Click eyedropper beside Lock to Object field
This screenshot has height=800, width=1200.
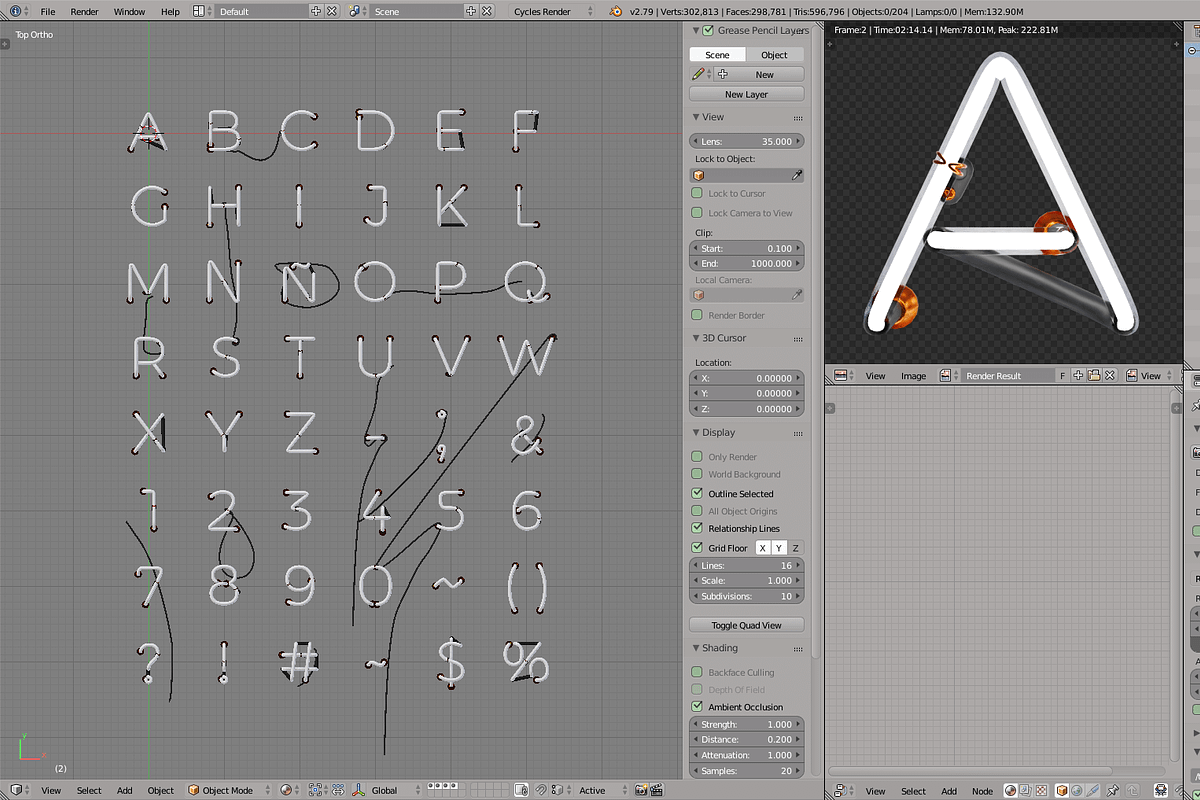[797, 175]
